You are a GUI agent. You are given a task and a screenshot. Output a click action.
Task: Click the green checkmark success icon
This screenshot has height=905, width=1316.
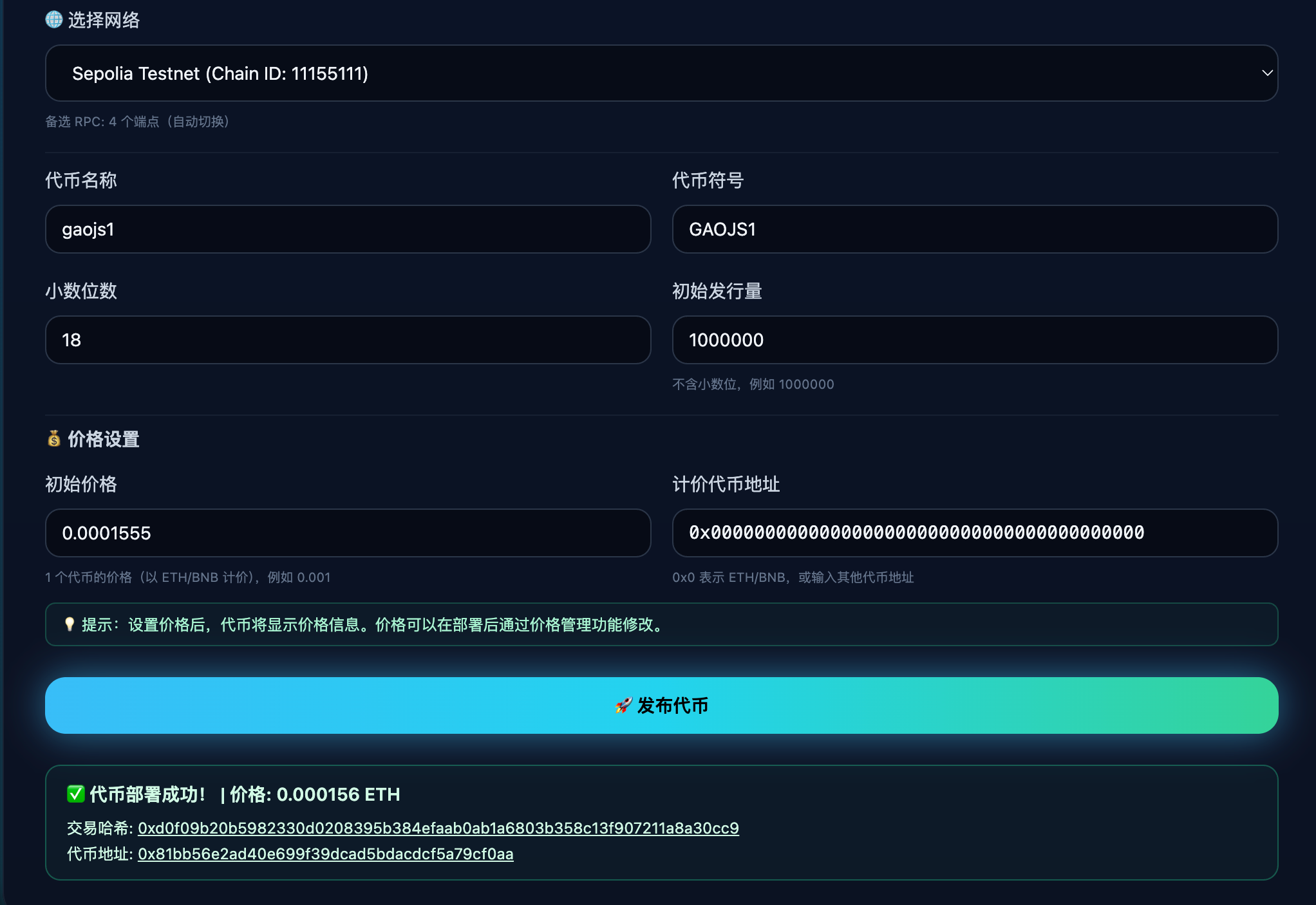(x=75, y=794)
